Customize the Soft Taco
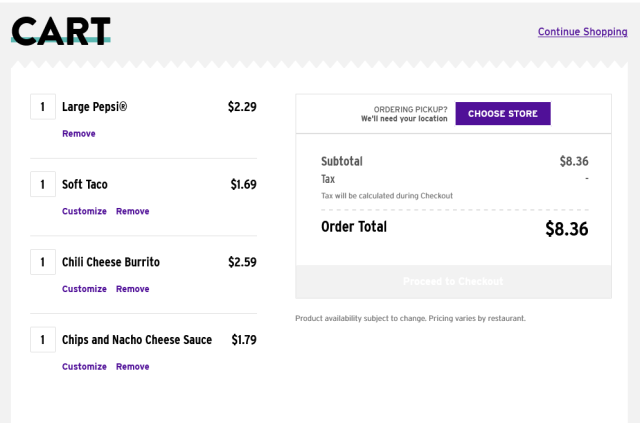Image resolution: width=640 pixels, height=423 pixels. point(84,211)
